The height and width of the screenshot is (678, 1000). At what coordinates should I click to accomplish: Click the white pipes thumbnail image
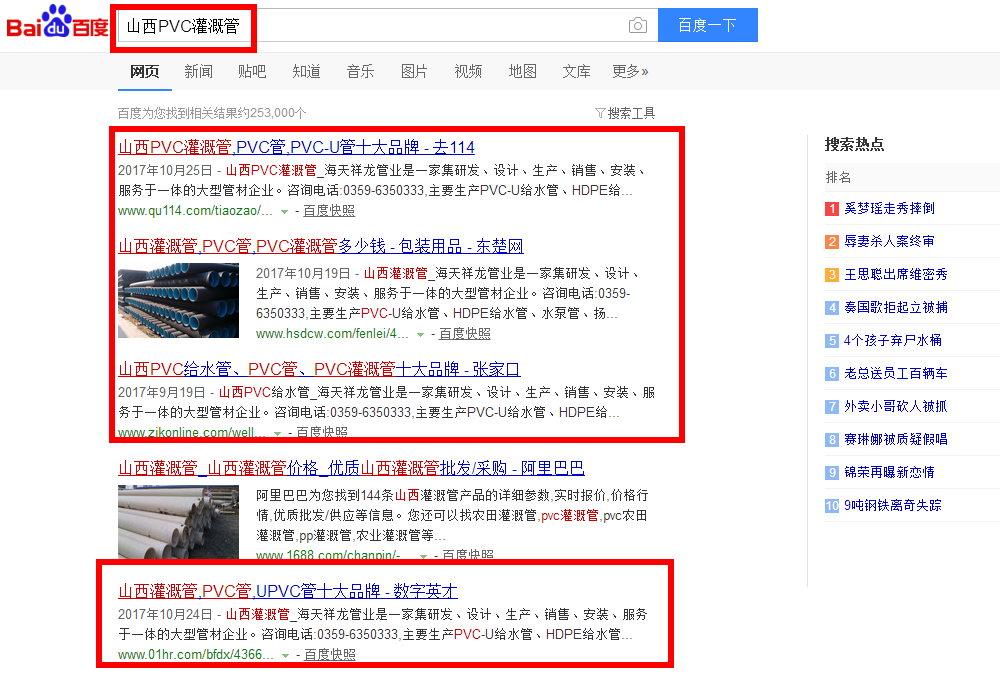[179, 522]
